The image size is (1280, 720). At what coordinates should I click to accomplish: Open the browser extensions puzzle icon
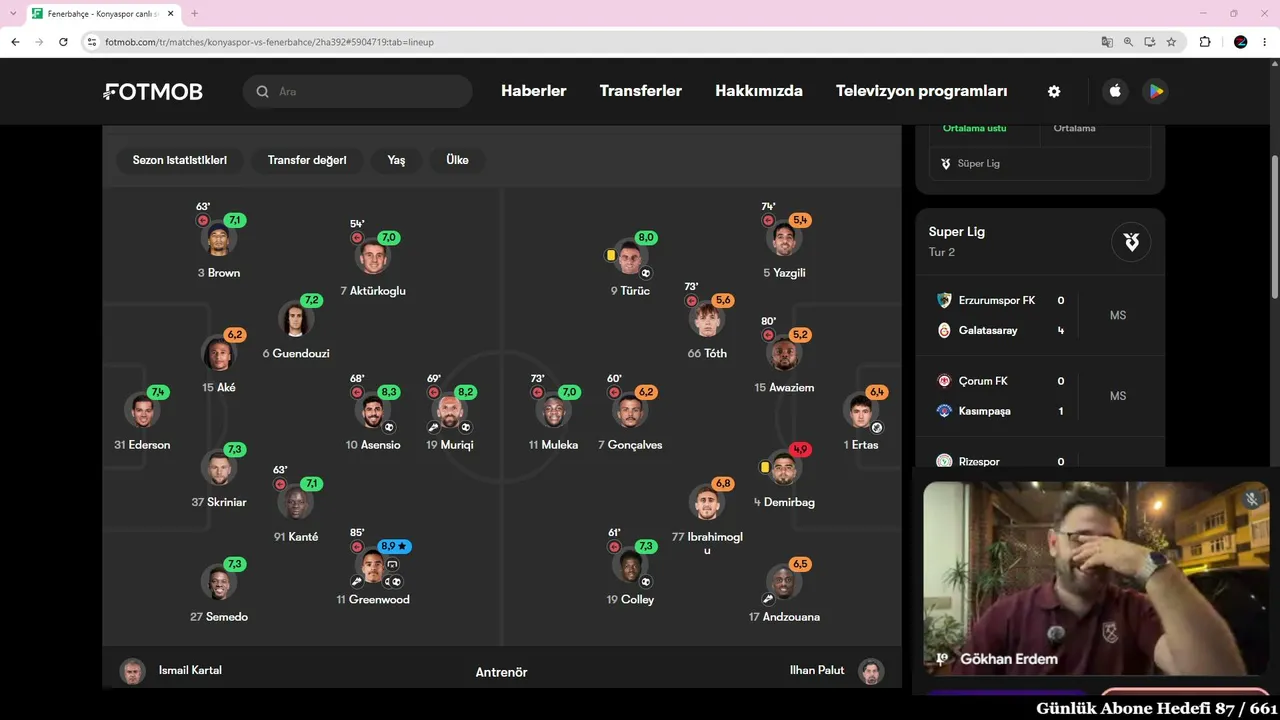1205,42
